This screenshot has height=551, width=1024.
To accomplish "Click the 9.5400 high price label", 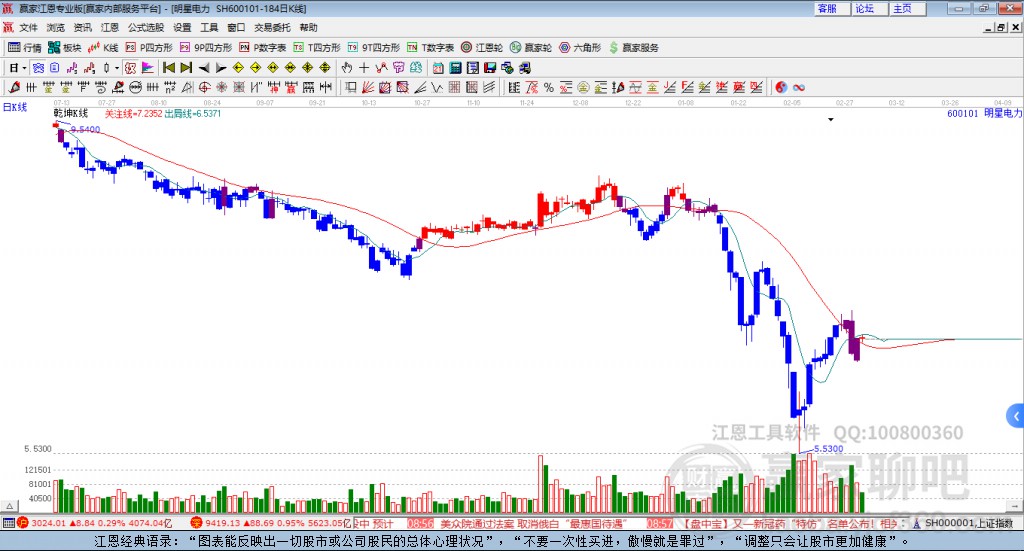I will pyautogui.click(x=86, y=129).
